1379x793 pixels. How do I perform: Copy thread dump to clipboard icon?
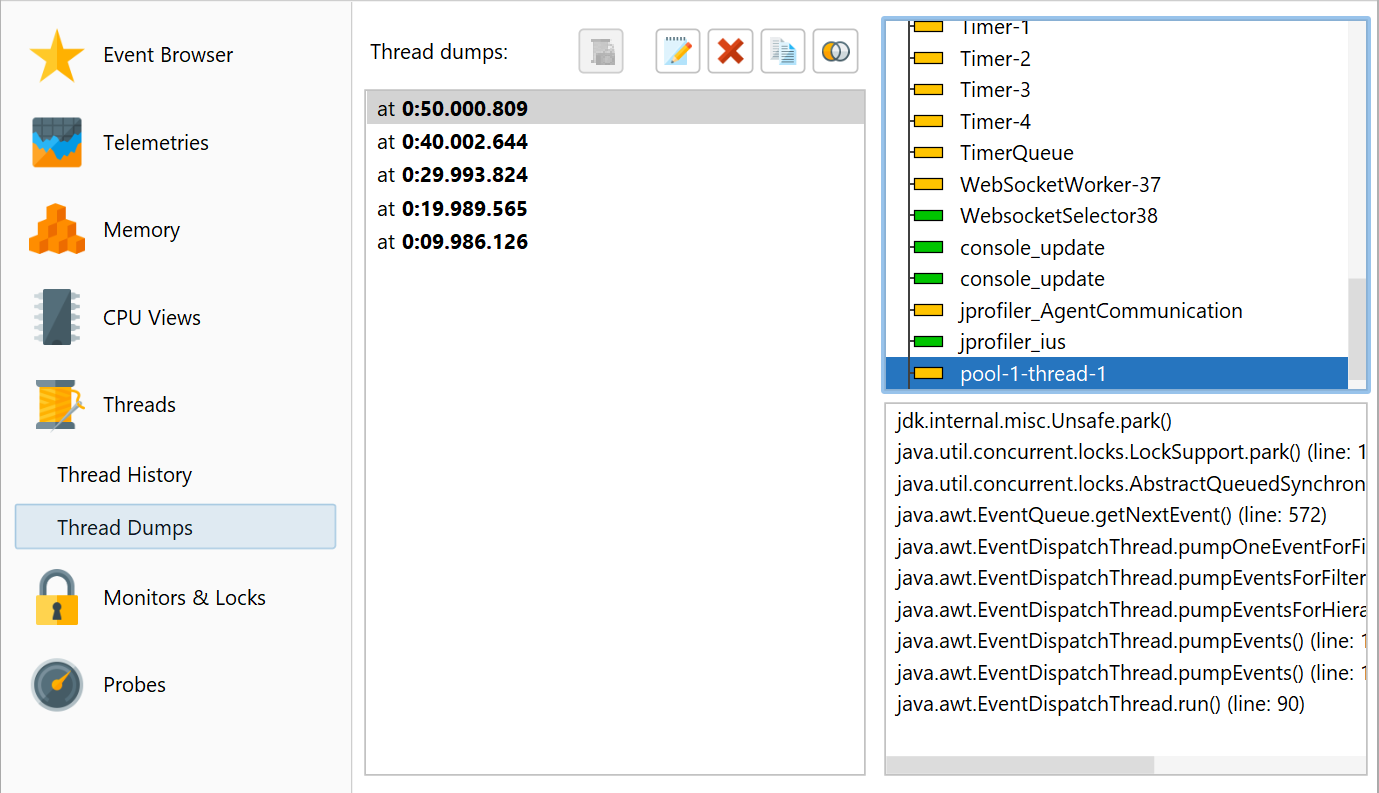(x=783, y=51)
